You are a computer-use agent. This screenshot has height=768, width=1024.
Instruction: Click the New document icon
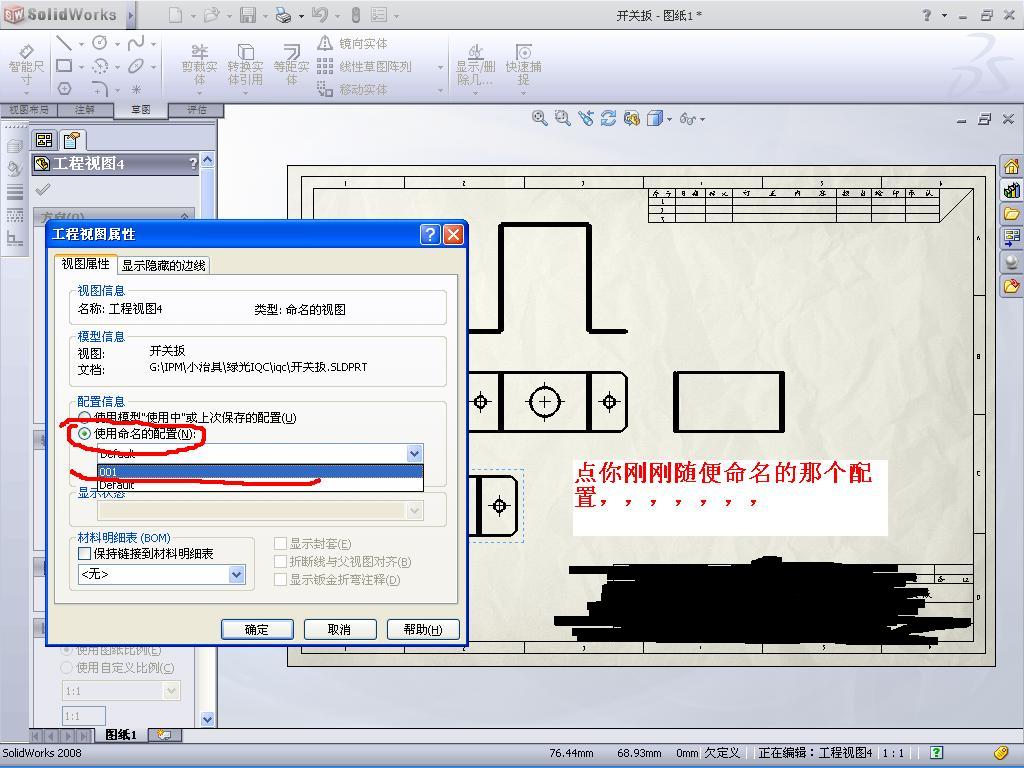pyautogui.click(x=175, y=15)
